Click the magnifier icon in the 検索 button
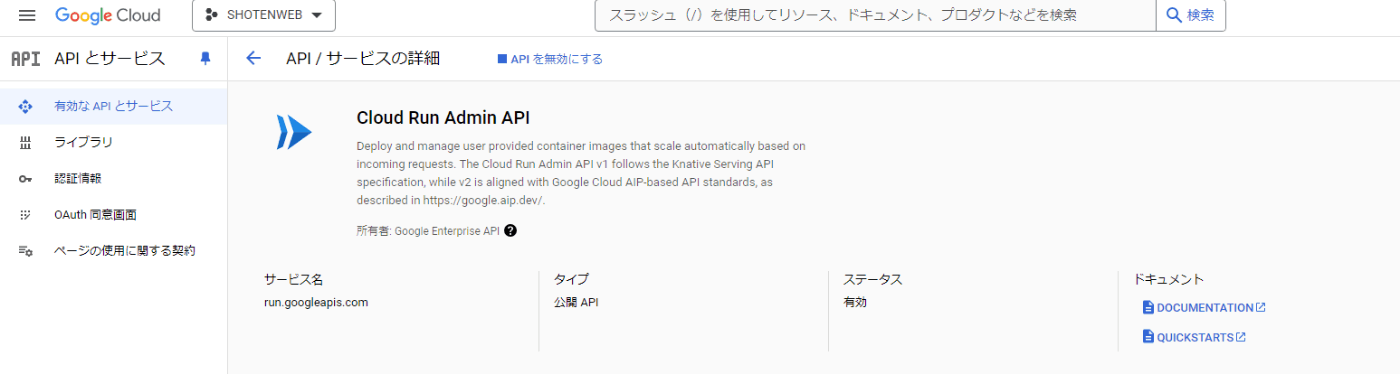Viewport: 1400px width, 374px height. 1174,16
